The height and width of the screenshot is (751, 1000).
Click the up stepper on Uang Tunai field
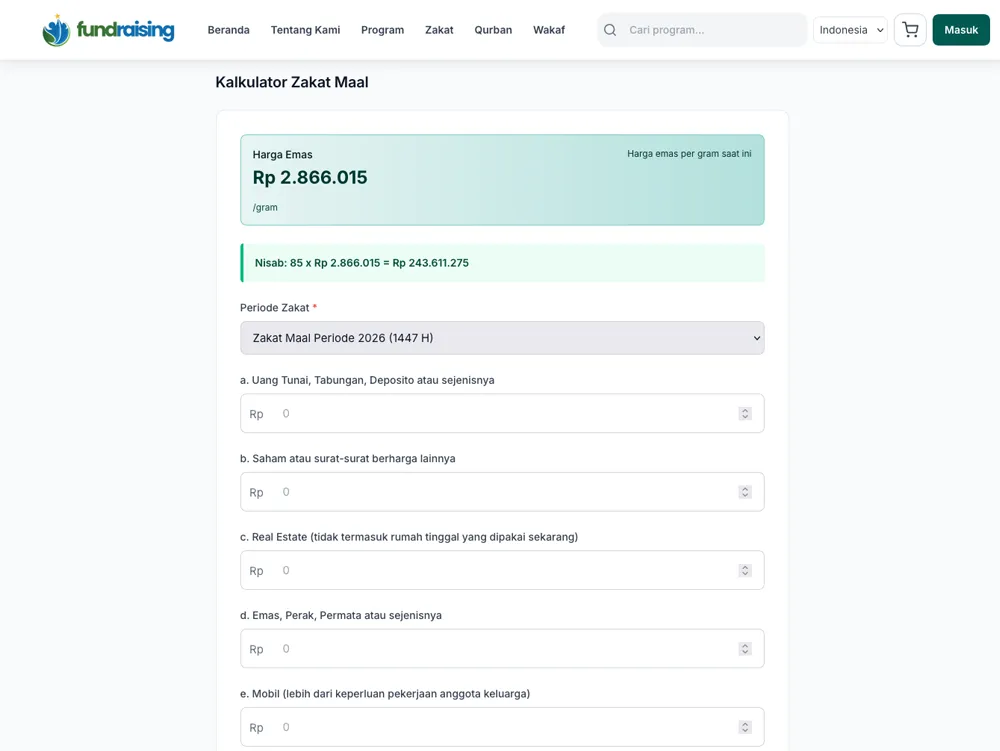pos(745,409)
